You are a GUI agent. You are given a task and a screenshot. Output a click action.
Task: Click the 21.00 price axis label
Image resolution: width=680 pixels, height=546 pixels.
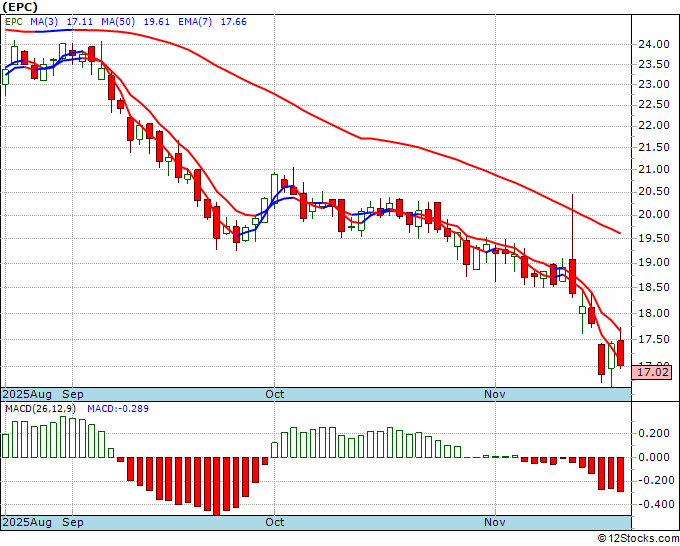pos(654,170)
